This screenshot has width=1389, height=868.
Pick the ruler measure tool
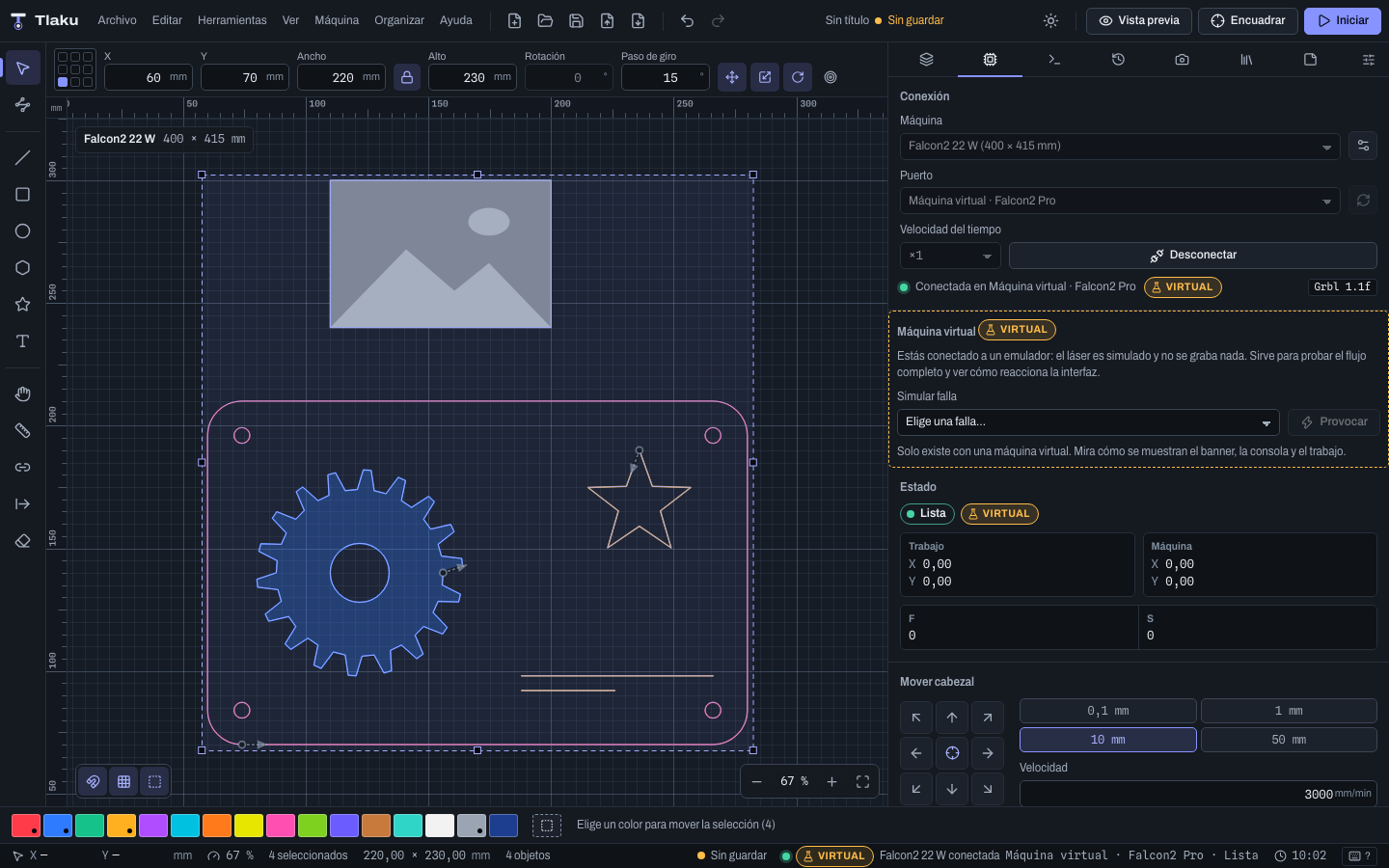[x=23, y=430]
